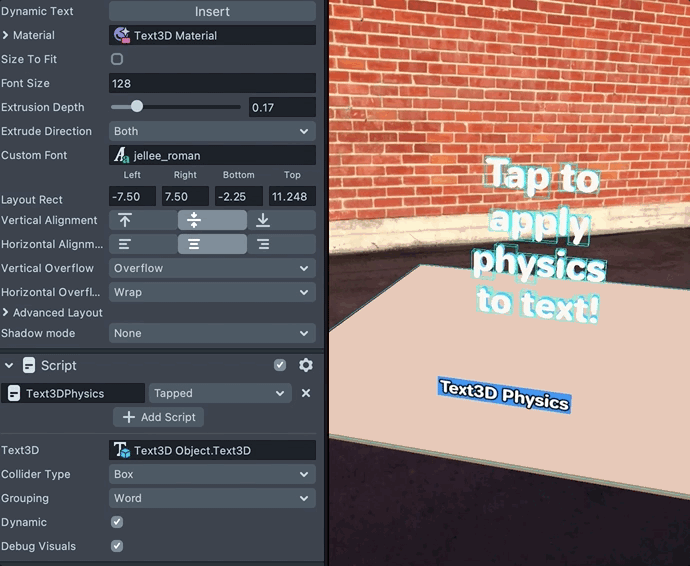
Task: Open the Tapped event dropdown
Action: (x=220, y=393)
